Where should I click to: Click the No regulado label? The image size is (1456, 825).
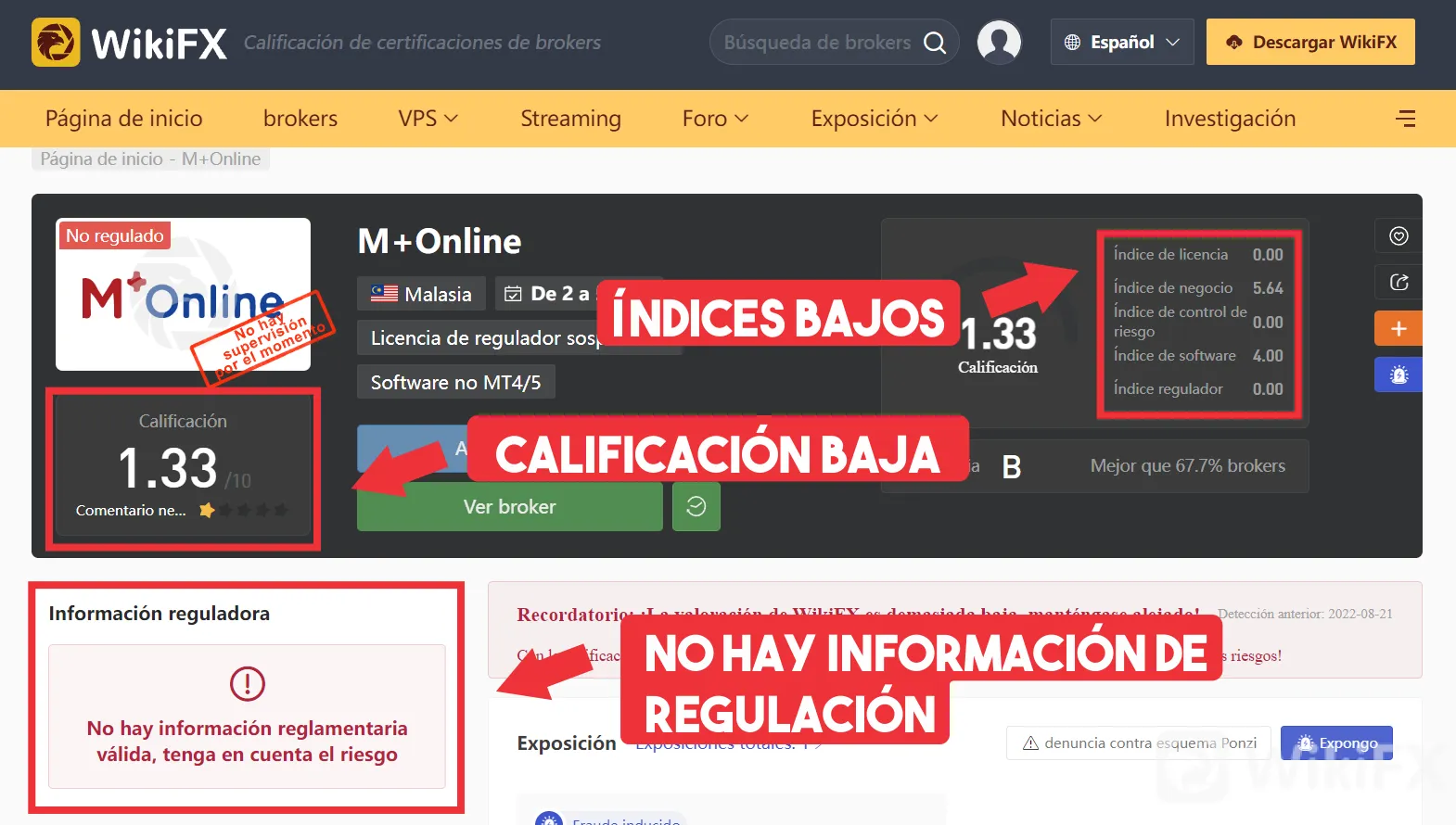click(115, 235)
